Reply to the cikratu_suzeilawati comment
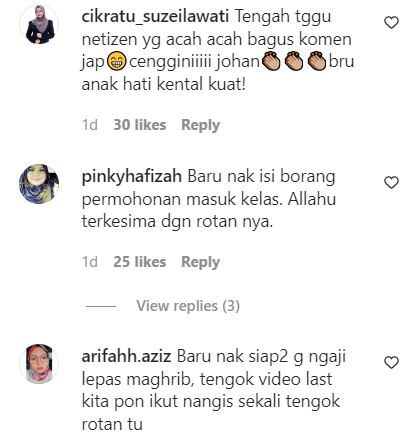416x443 pixels. (x=200, y=125)
